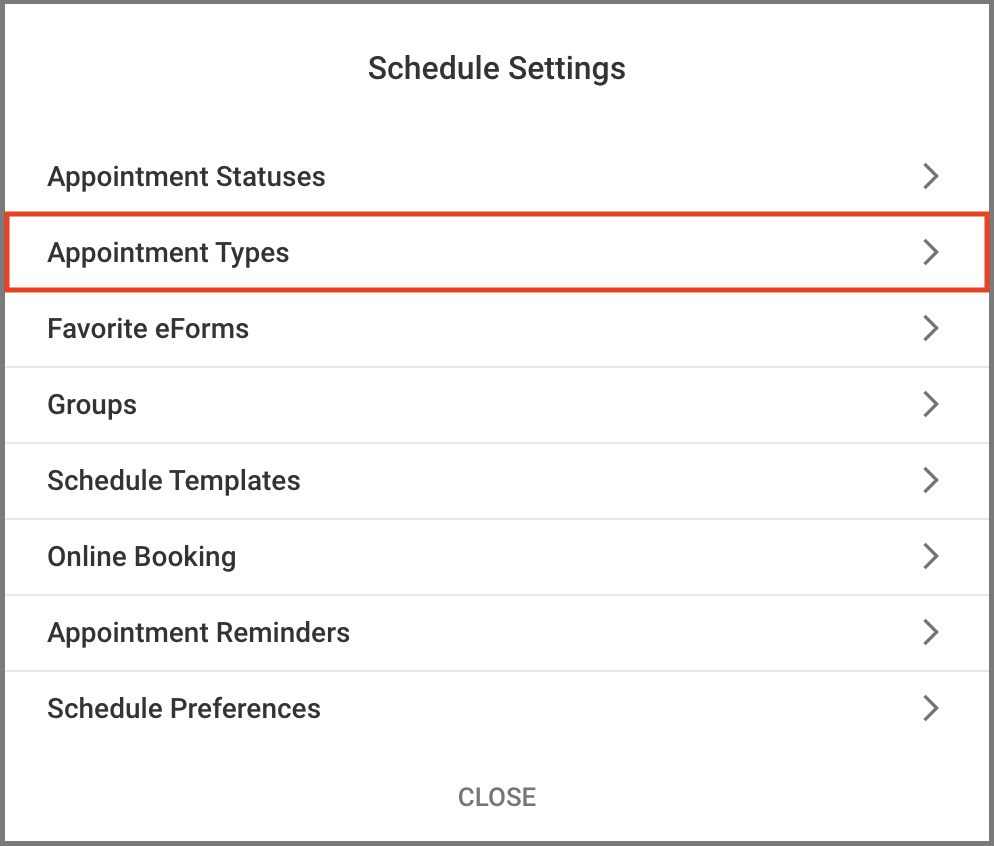Click the chevron beside Online Booking
This screenshot has height=846, width=994.
click(x=931, y=556)
